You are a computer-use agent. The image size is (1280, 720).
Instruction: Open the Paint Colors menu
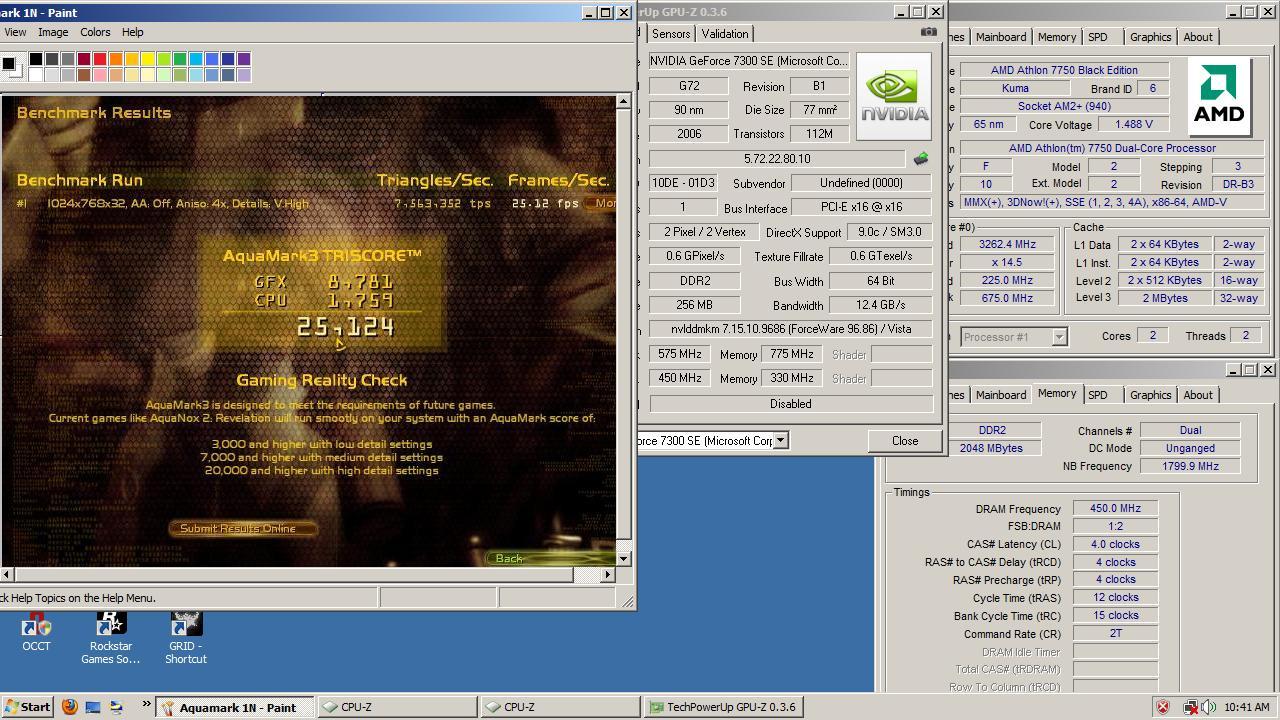pyautogui.click(x=95, y=32)
